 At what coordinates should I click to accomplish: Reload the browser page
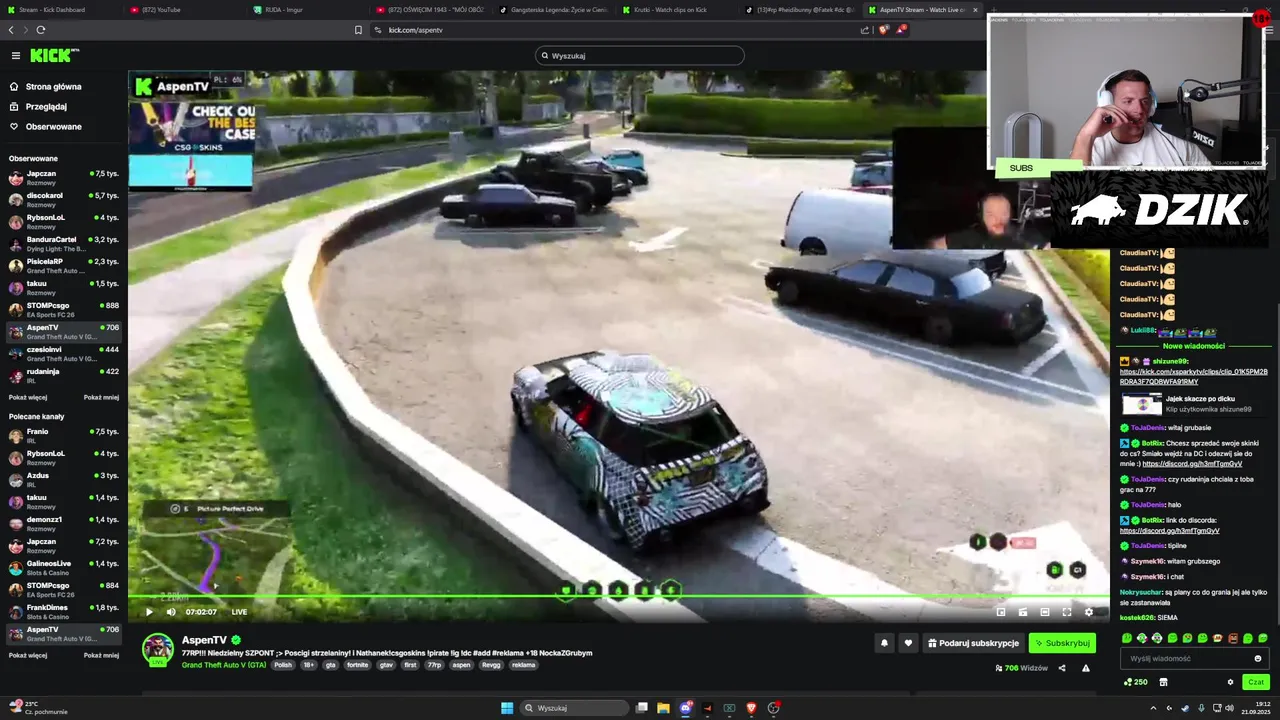40,30
